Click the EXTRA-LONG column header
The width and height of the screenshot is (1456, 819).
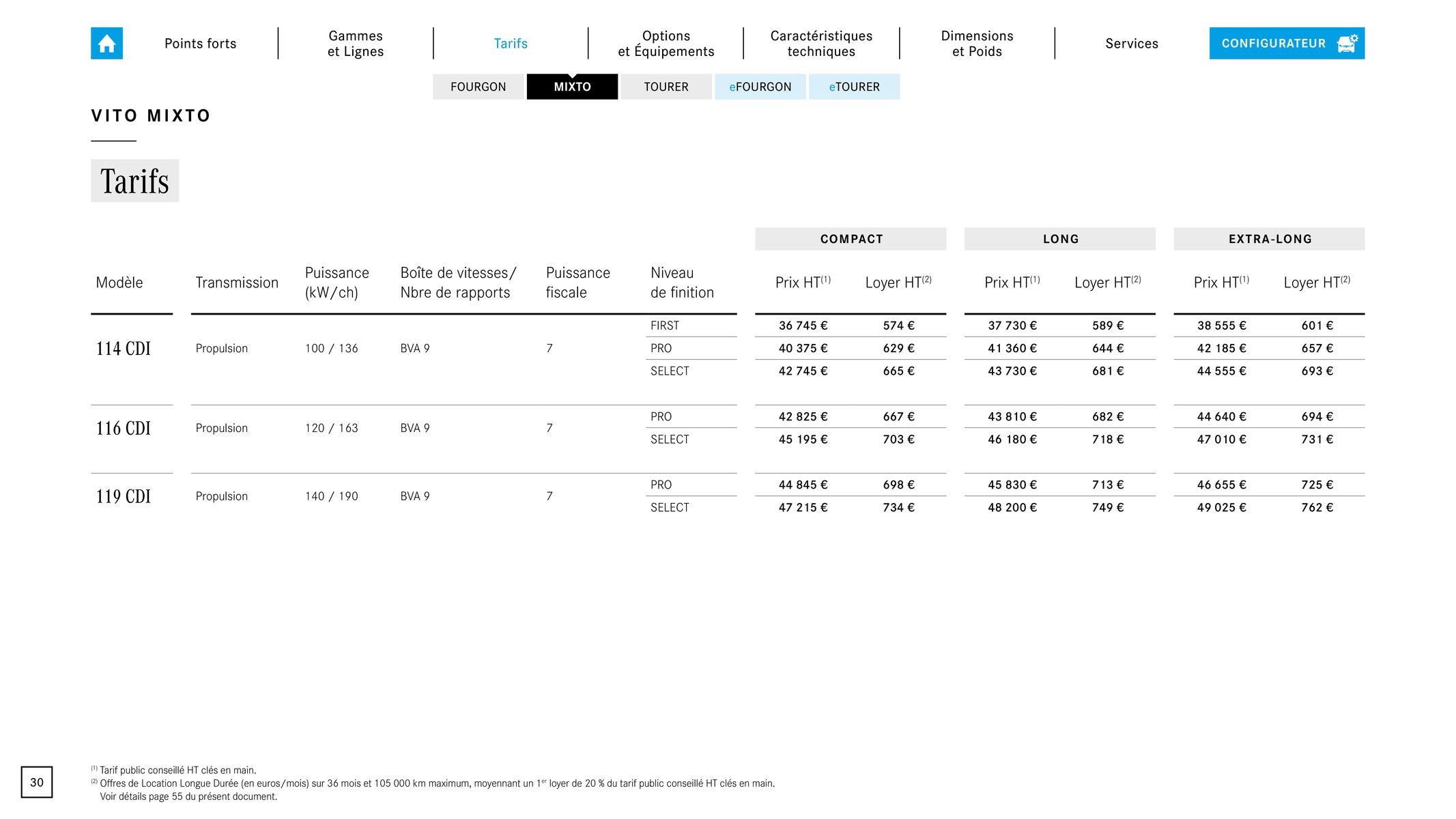pyautogui.click(x=1269, y=239)
